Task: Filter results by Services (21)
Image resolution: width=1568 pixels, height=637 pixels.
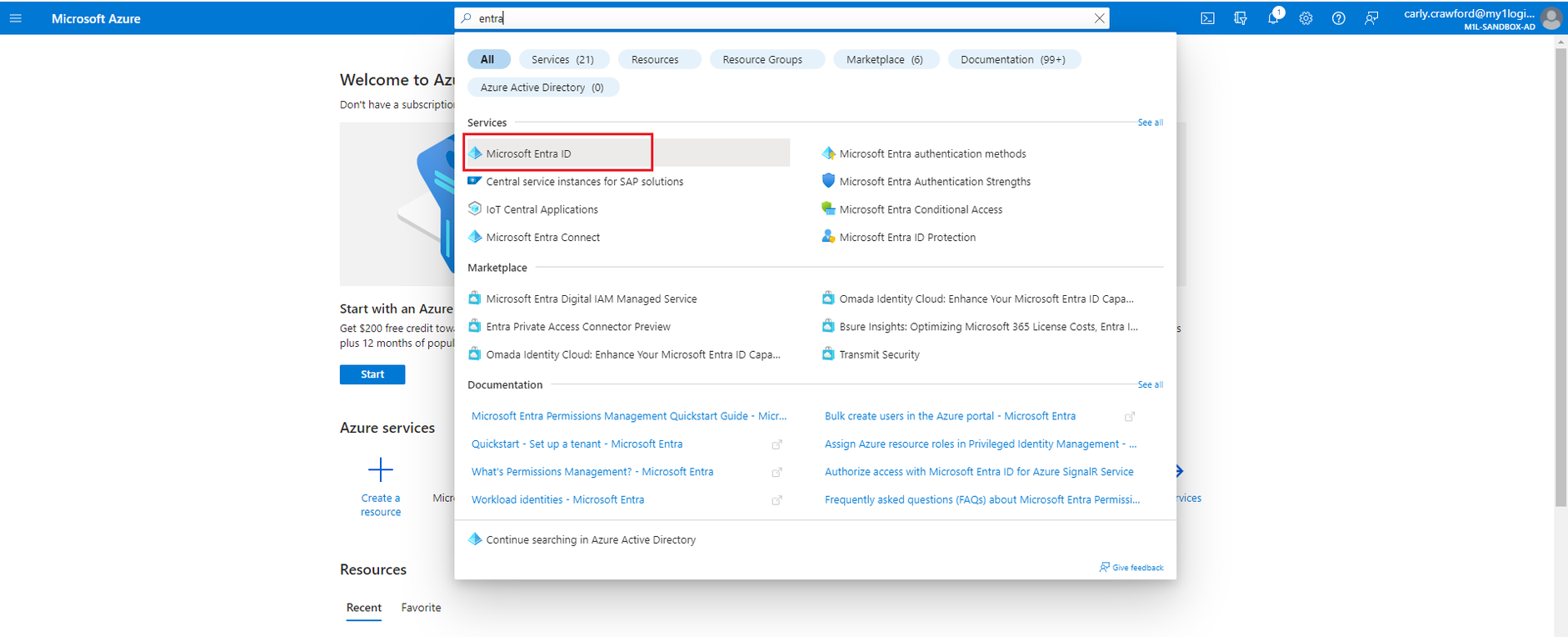Action: [x=563, y=59]
